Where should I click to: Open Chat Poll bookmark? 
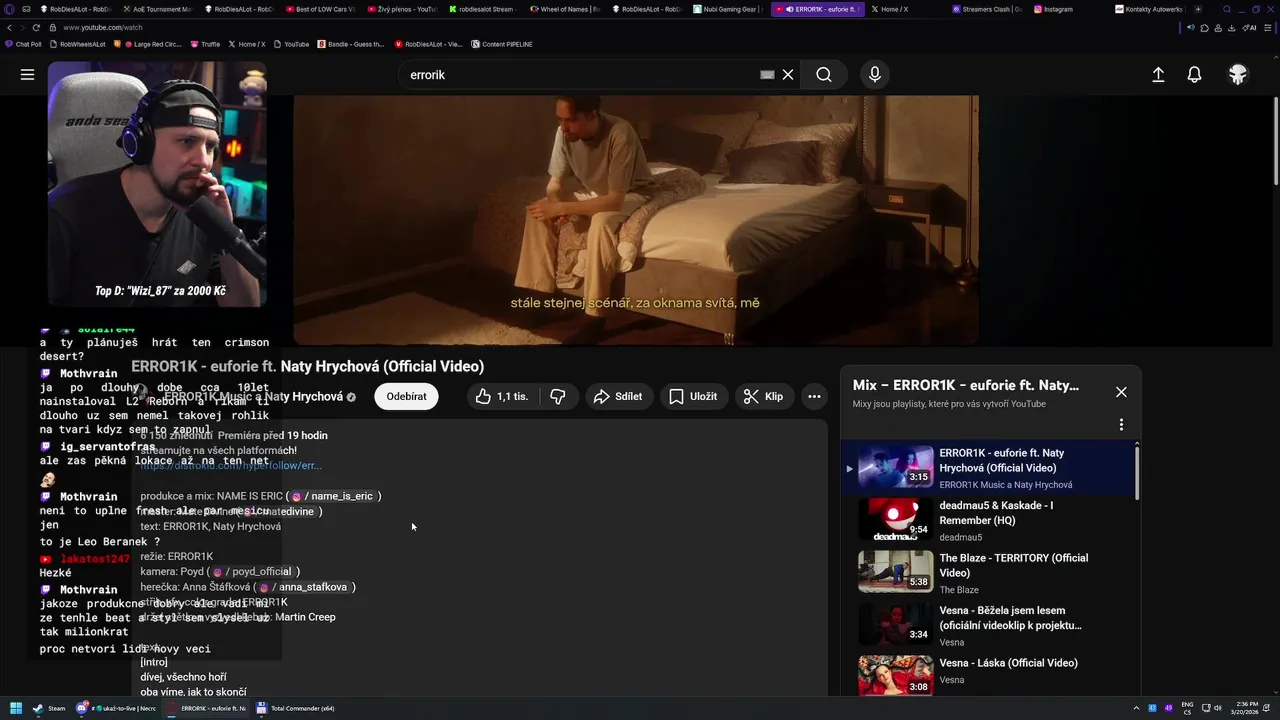24,44
